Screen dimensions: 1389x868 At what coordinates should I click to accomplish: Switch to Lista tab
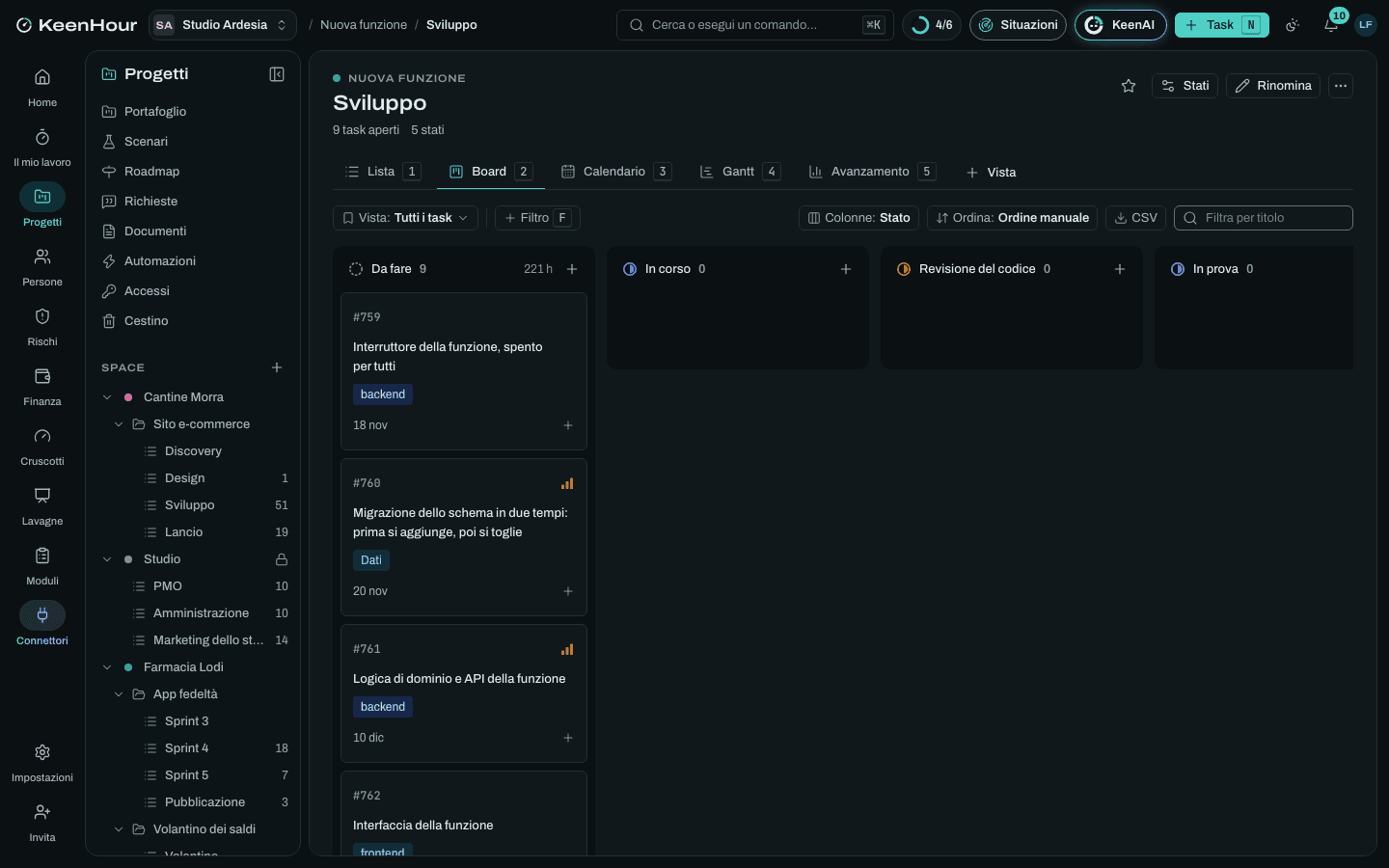pyautogui.click(x=382, y=172)
